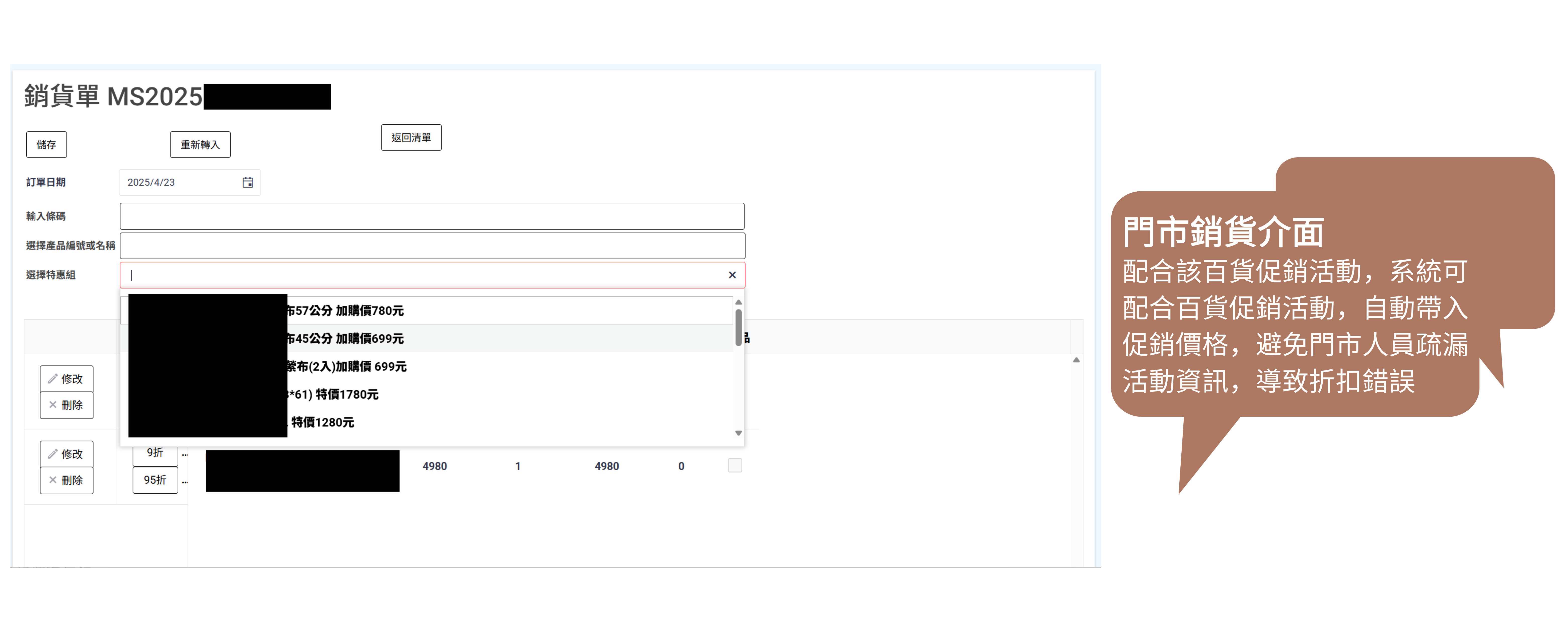This screenshot has width=1568, height=627.
Task: Click the X 刪除 icon on first row
Action: (x=53, y=405)
